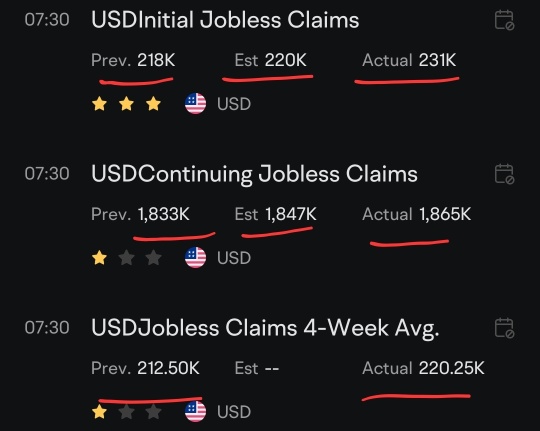Click US flag under Continuing Jobless Claims
Viewport: 540px width, 431px height.
pyautogui.click(x=195, y=257)
